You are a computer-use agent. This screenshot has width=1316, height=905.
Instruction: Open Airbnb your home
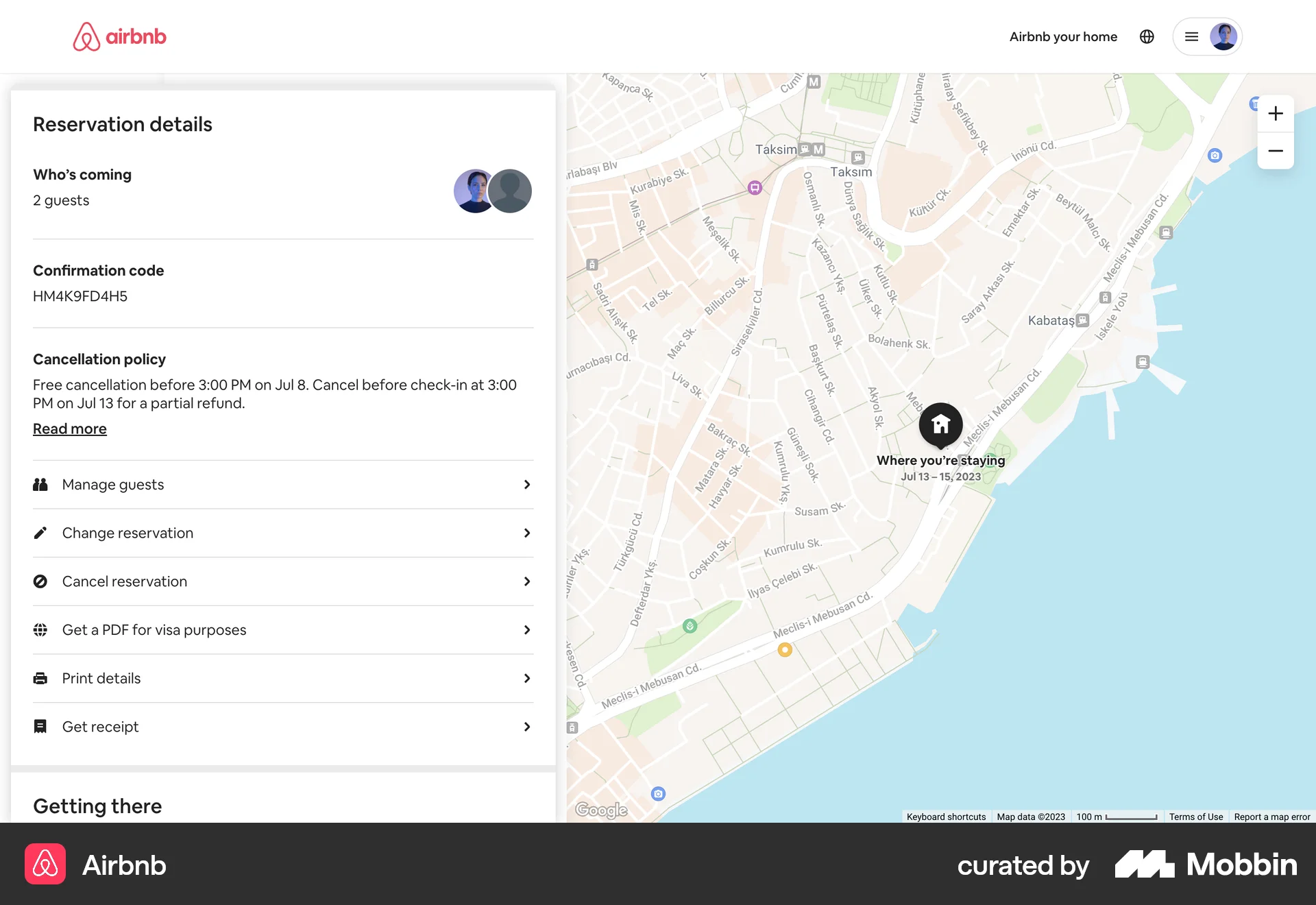point(1063,36)
